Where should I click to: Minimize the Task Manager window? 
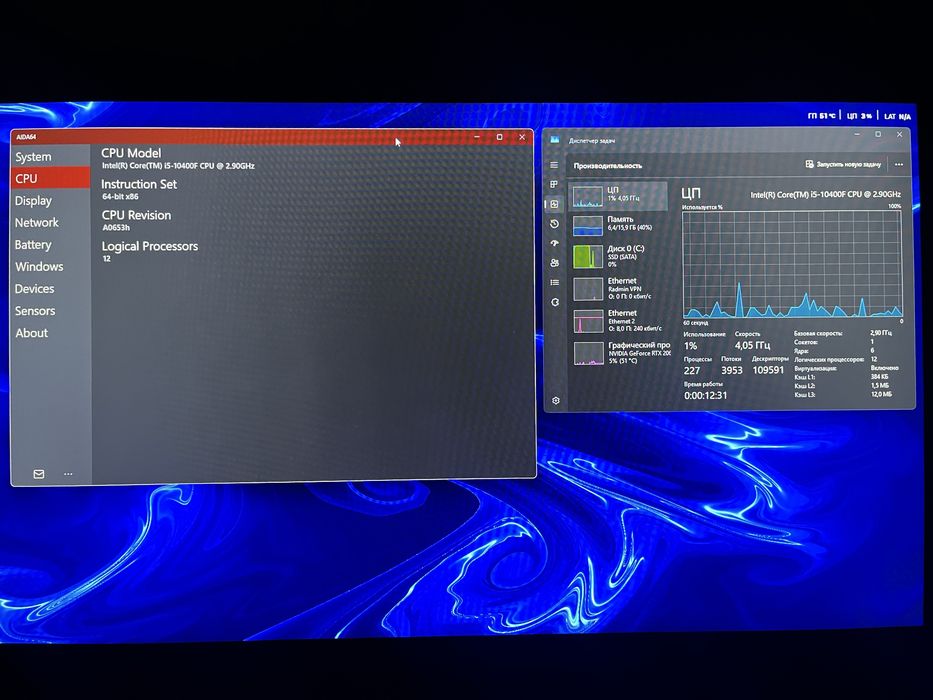(x=857, y=135)
